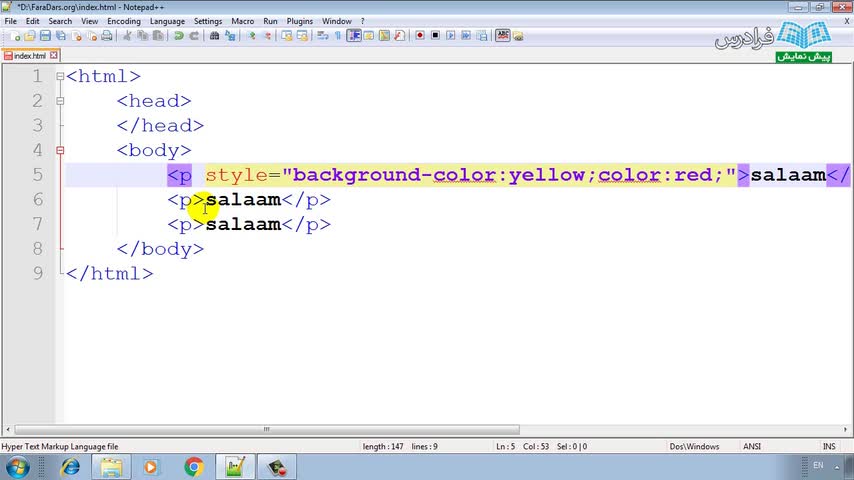Close the index.html tab with its red X

(53, 56)
